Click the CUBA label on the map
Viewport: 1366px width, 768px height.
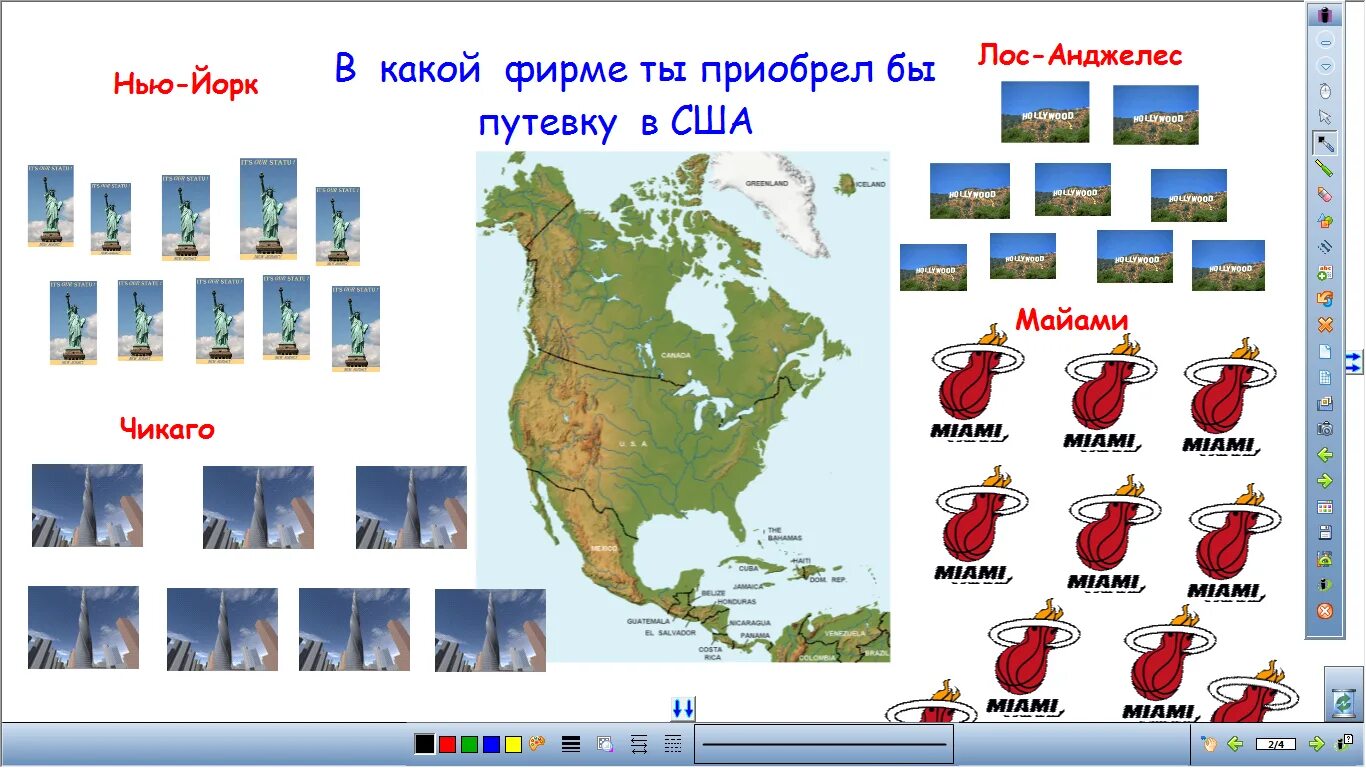749,568
